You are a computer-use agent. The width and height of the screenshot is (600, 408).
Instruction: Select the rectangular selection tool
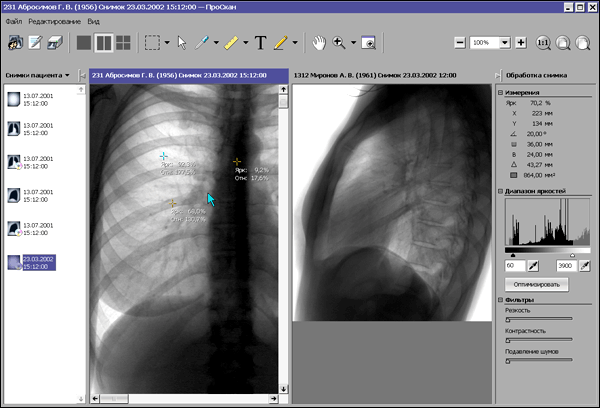[151, 43]
